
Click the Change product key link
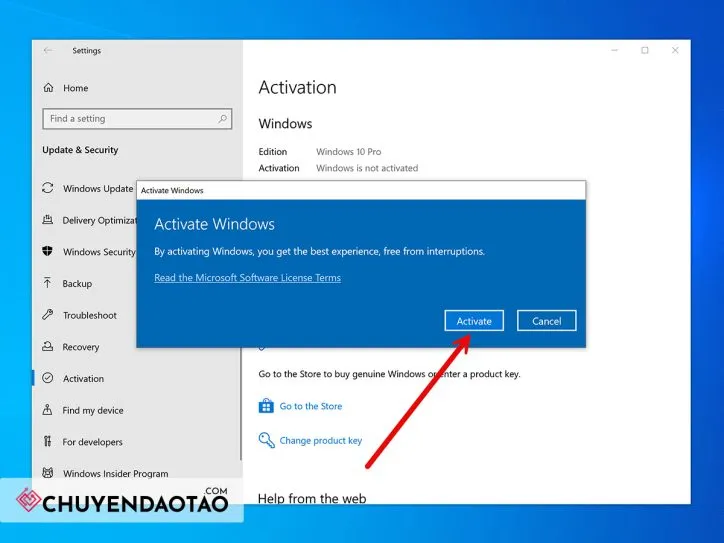(320, 440)
